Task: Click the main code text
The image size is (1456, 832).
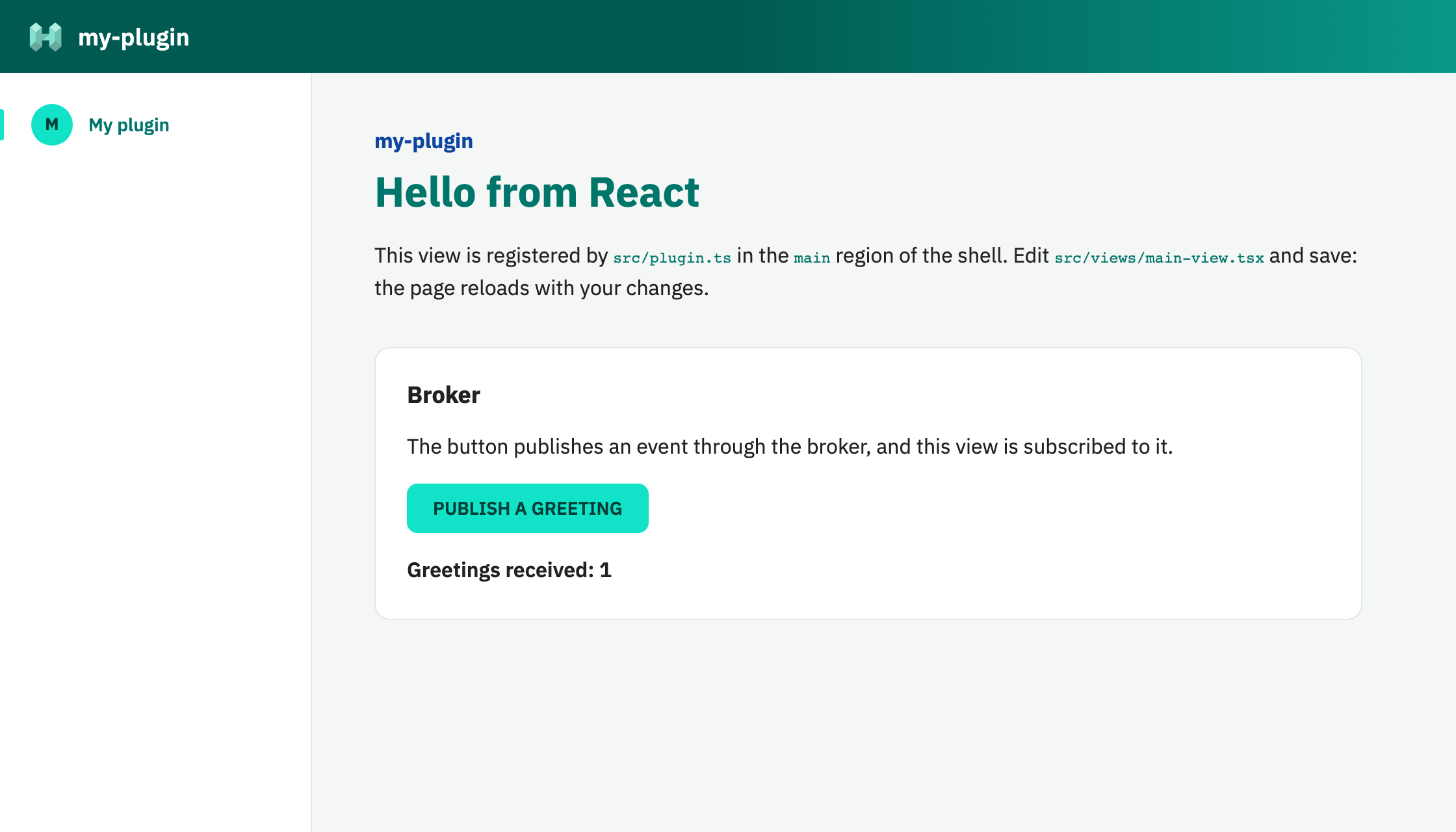Action: coord(812,257)
